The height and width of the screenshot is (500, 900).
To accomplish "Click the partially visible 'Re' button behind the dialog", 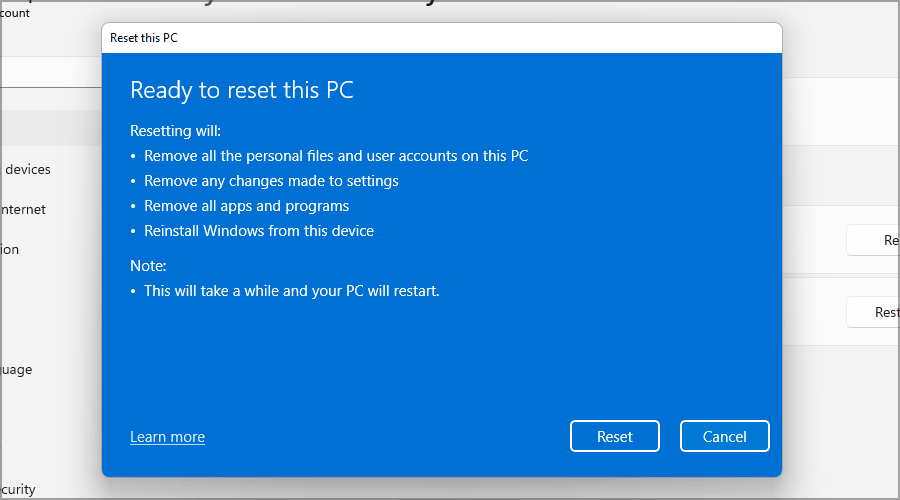I will (873, 240).
